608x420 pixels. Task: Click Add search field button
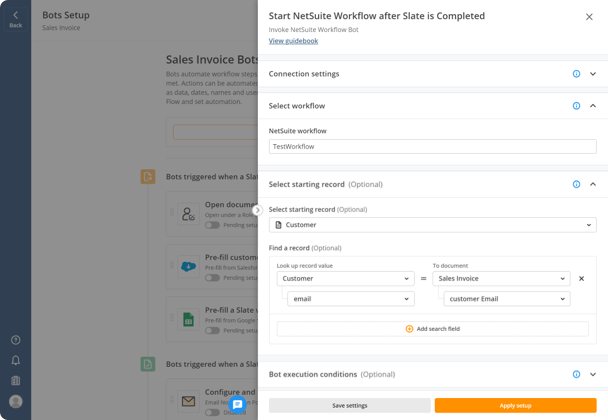[x=433, y=329]
